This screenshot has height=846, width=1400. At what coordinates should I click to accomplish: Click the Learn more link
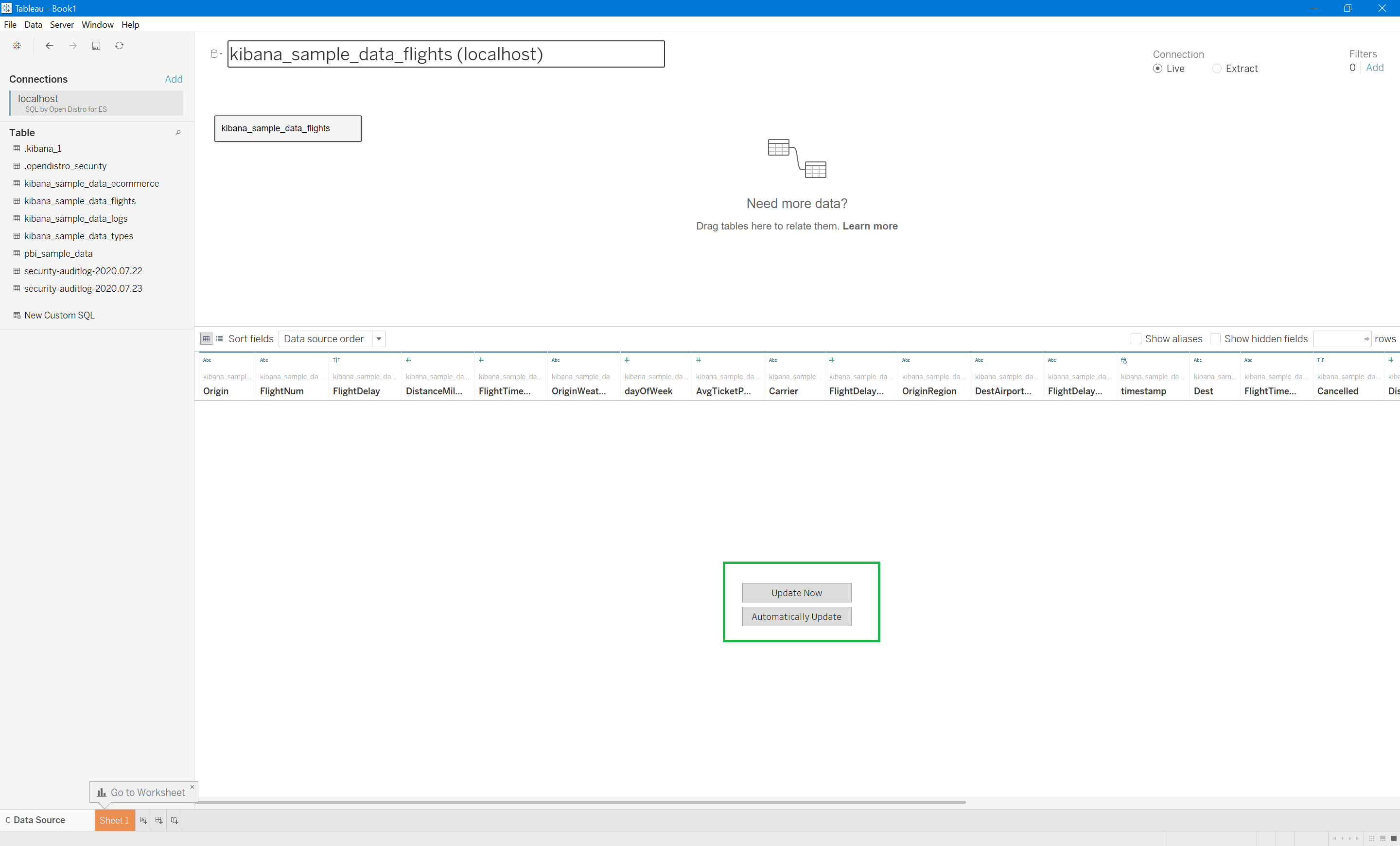click(x=870, y=226)
